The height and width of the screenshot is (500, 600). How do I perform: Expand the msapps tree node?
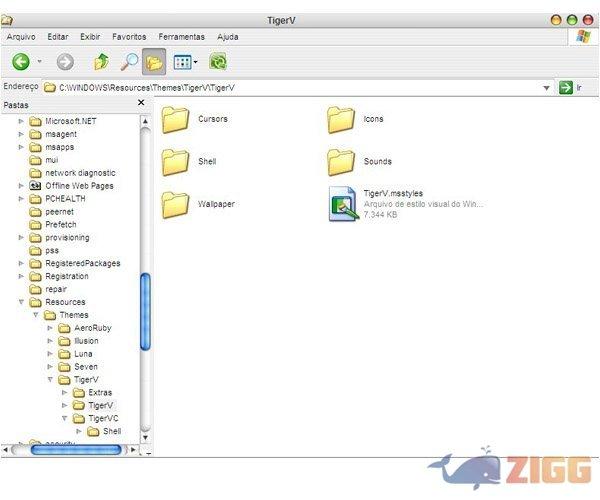coord(21,147)
